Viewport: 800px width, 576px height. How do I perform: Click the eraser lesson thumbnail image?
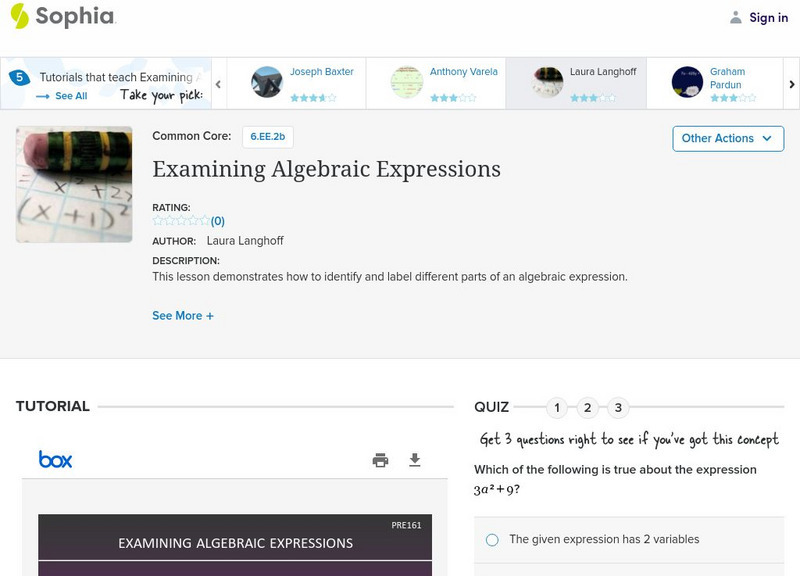coord(74,184)
